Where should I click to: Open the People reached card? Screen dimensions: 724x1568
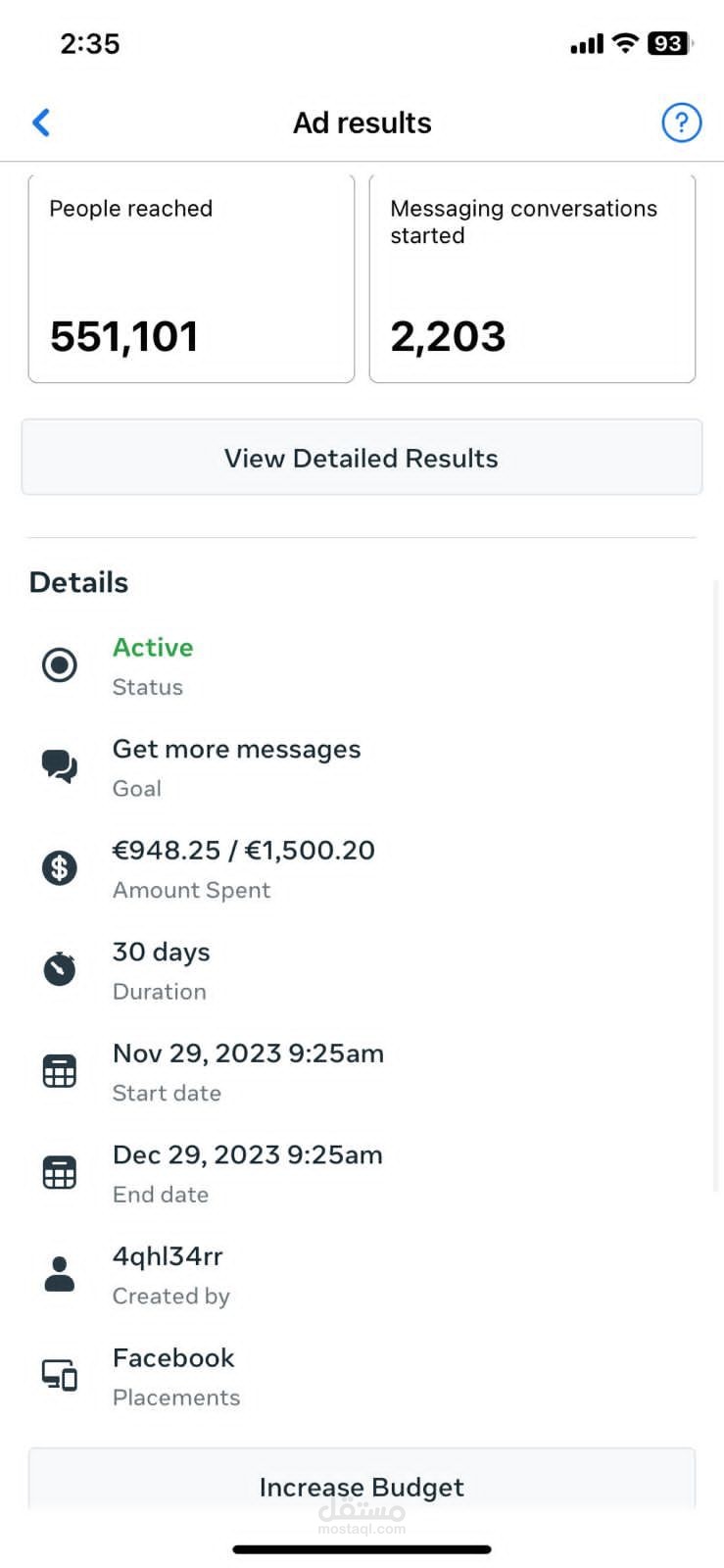point(191,278)
